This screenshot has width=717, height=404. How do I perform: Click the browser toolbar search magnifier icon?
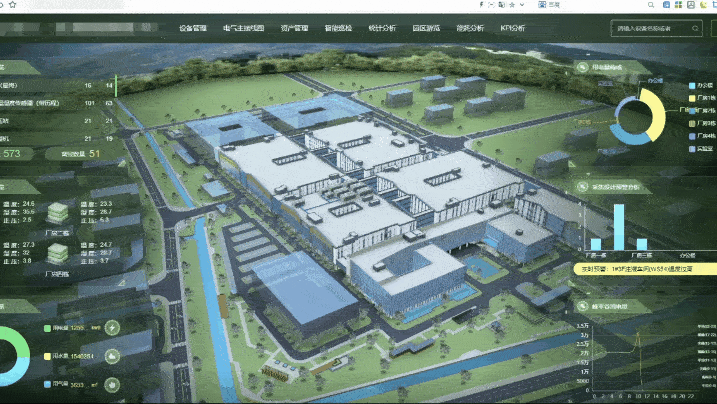coord(651,5)
